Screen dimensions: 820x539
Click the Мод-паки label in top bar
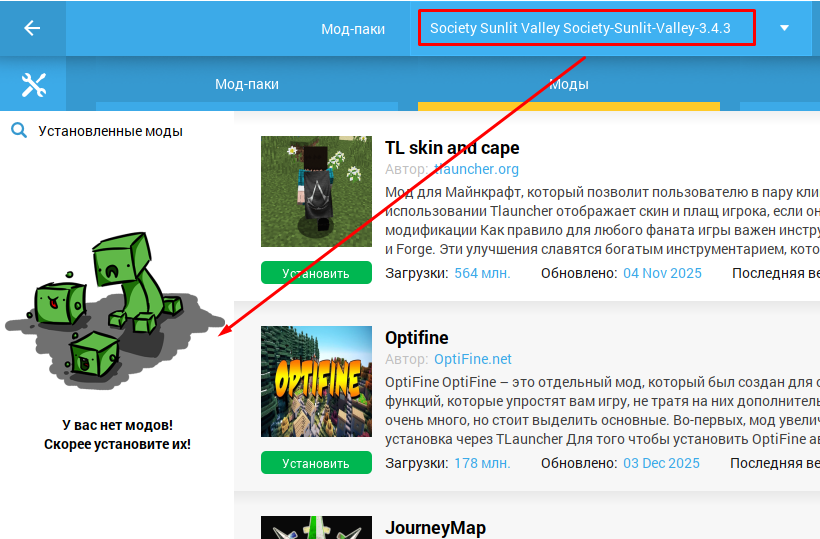353,29
